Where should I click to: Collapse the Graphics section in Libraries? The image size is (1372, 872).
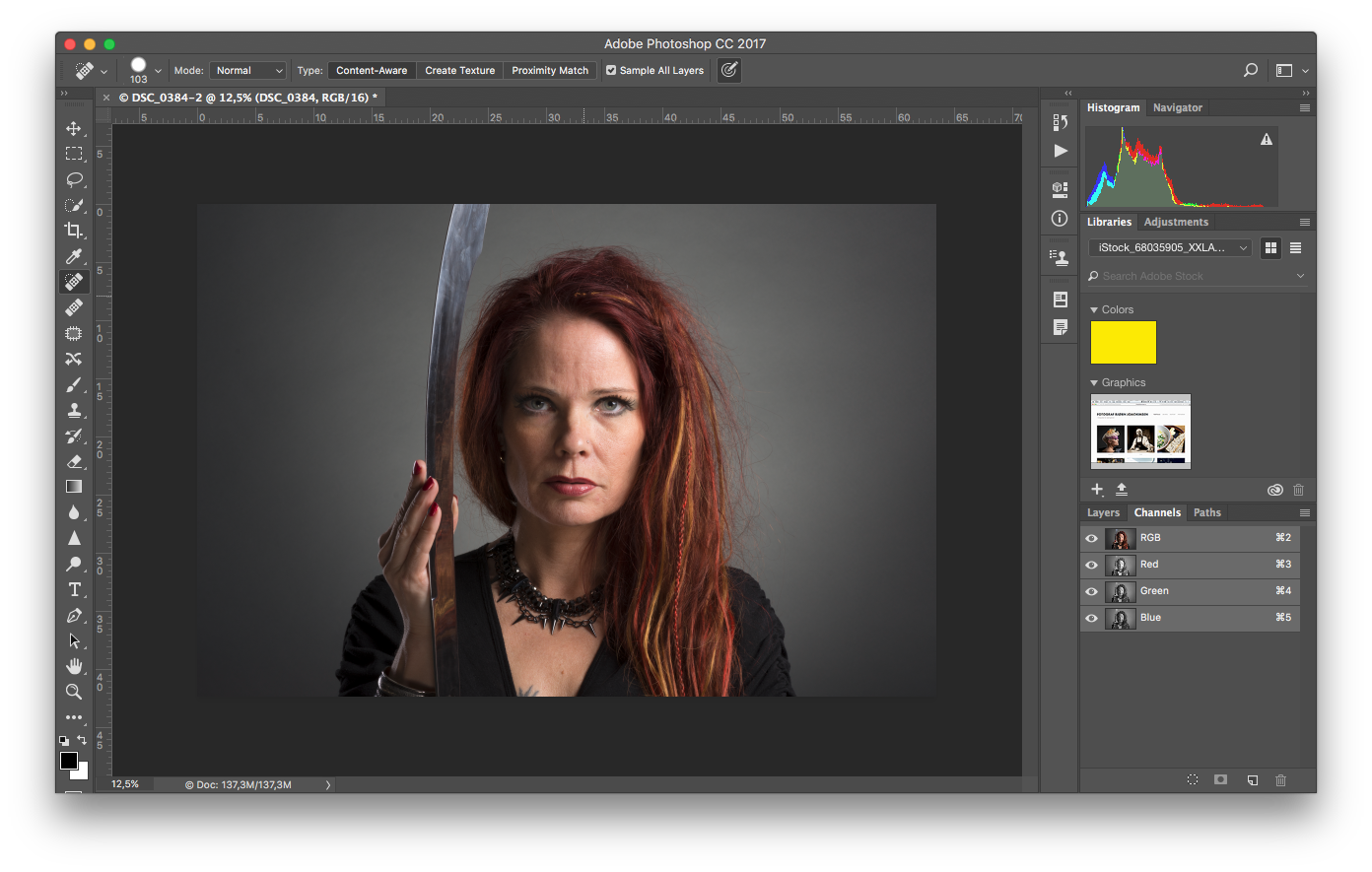1094,383
